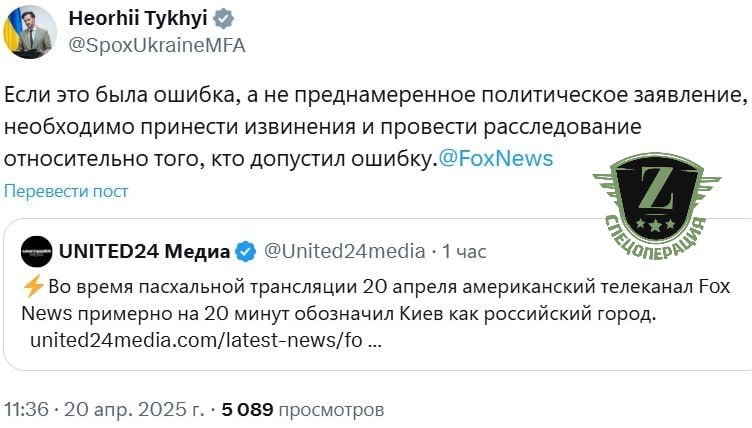This screenshot has width=752, height=428.
Task: Open the @SpoxUkraineMFA handle
Action: pyautogui.click(x=156, y=45)
